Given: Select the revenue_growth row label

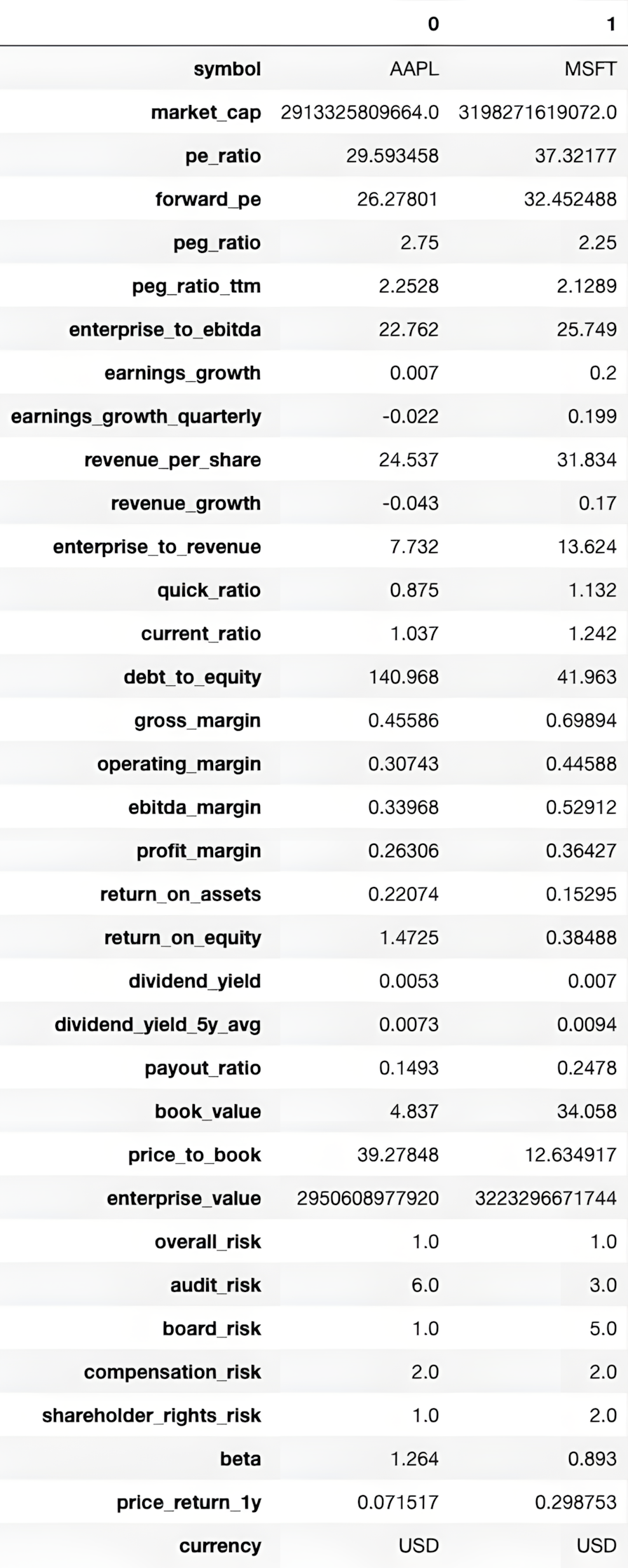Looking at the screenshot, I should [x=186, y=504].
